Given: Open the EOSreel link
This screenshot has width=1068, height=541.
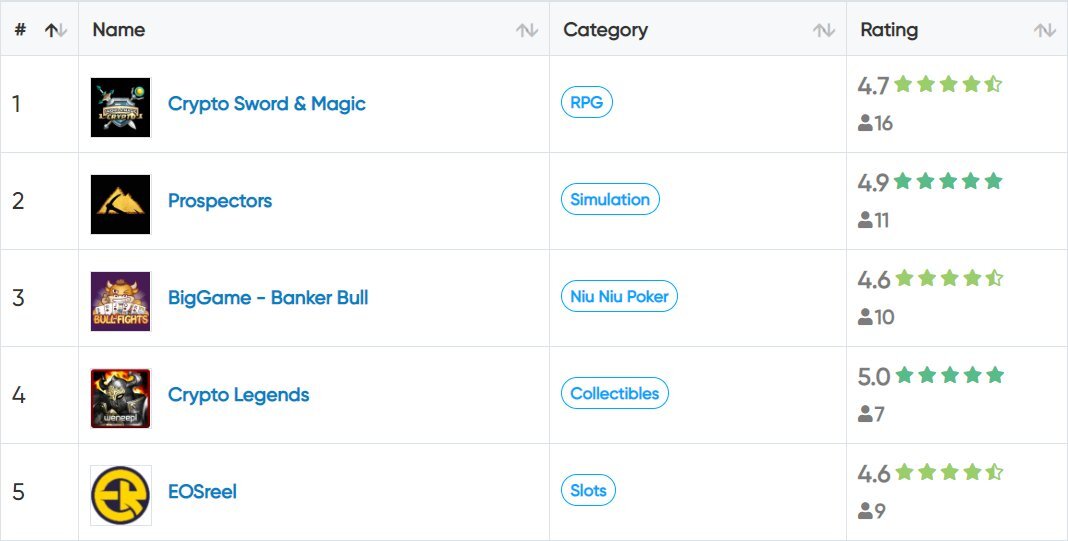Looking at the screenshot, I should point(202,492).
